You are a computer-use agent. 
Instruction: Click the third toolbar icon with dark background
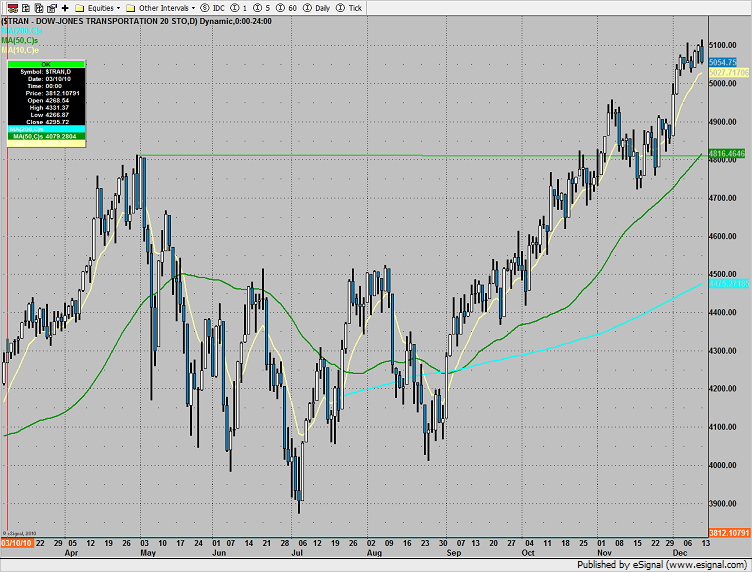(39, 8)
